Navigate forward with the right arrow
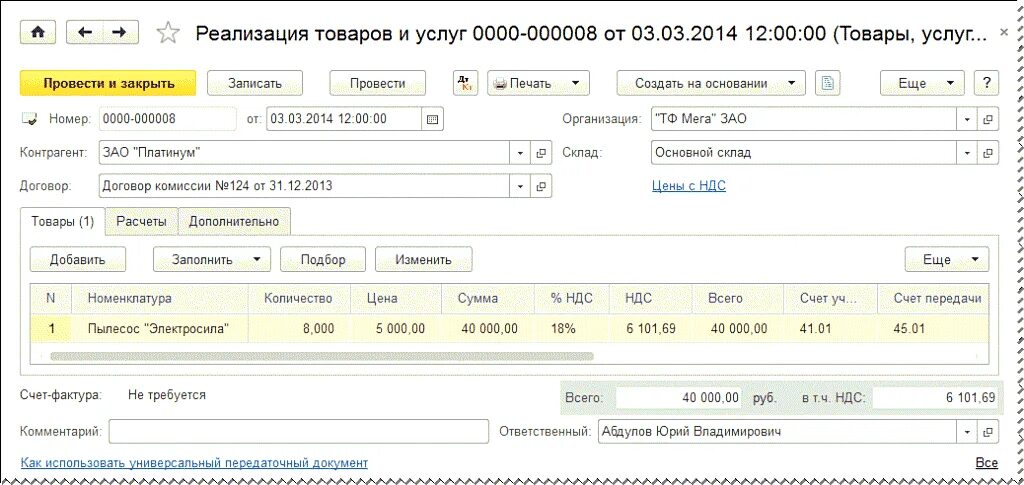Image resolution: width=1024 pixels, height=485 pixels. coord(120,32)
